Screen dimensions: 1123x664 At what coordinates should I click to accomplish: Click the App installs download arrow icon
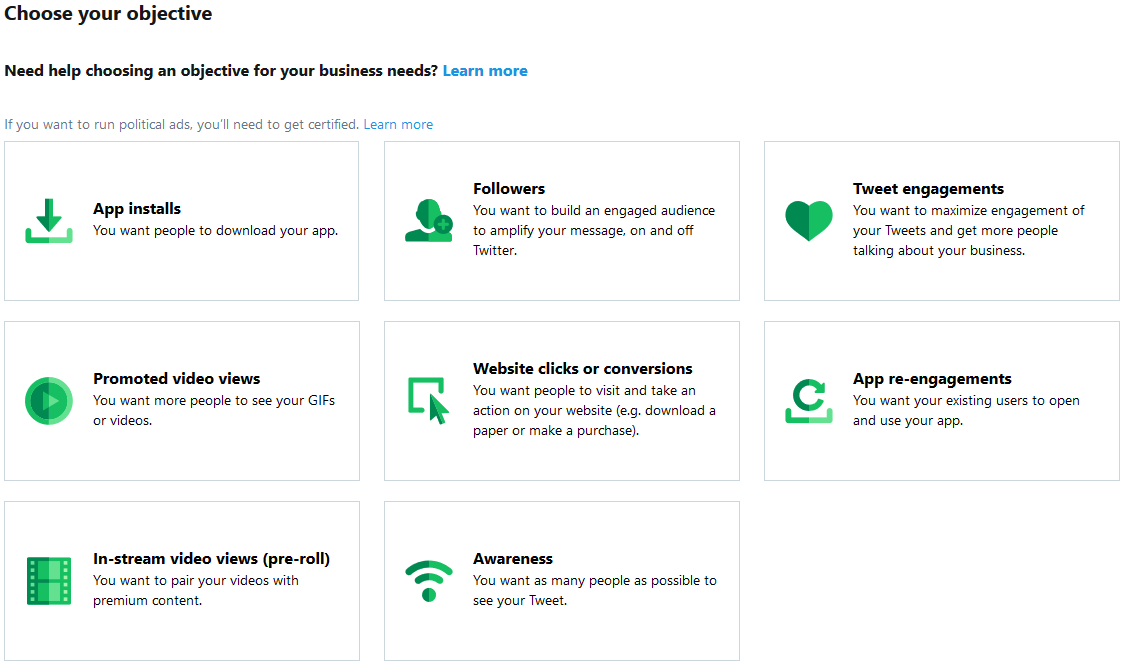tap(49, 220)
